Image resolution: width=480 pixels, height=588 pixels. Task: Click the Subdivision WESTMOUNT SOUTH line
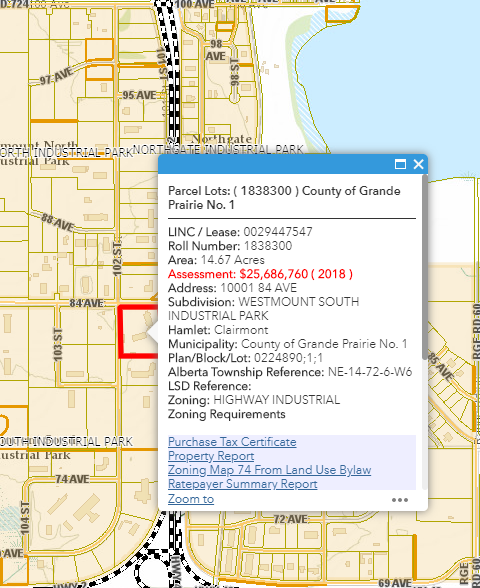pyautogui.click(x=263, y=309)
